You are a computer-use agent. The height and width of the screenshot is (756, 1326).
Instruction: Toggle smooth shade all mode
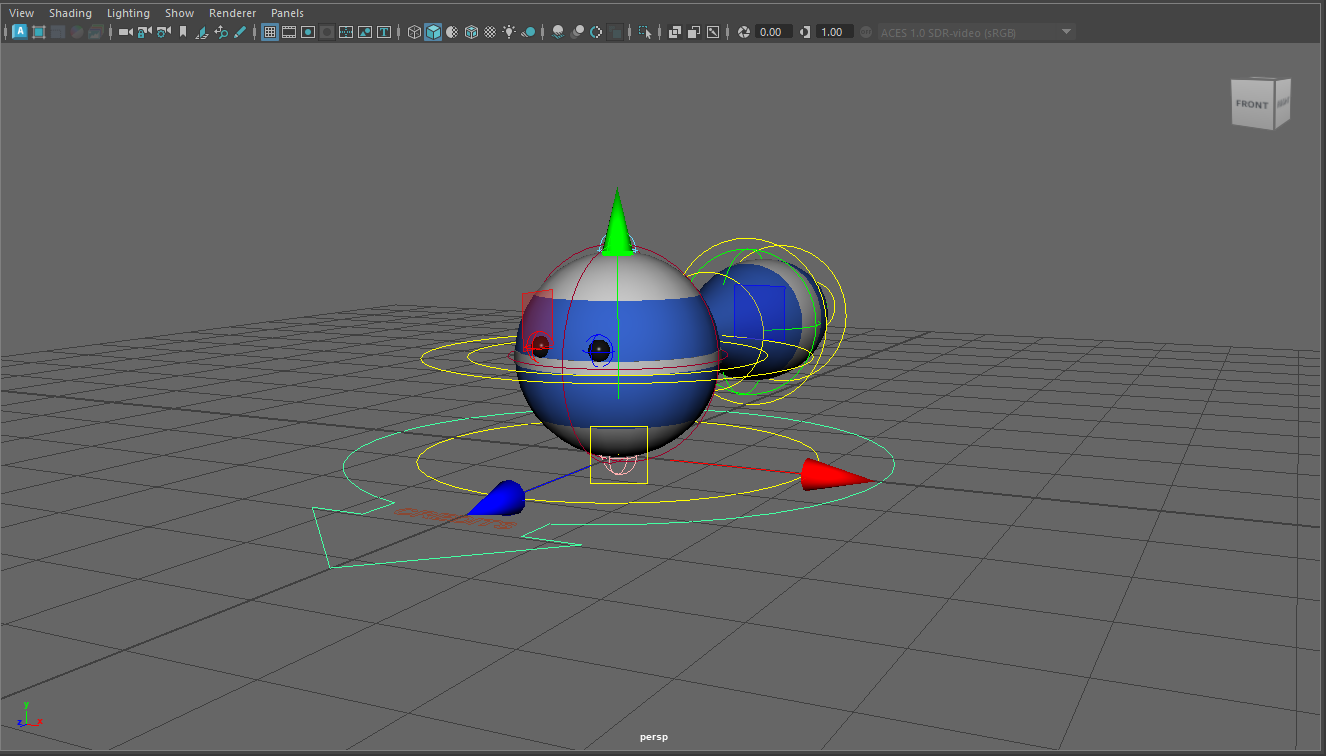[433, 32]
